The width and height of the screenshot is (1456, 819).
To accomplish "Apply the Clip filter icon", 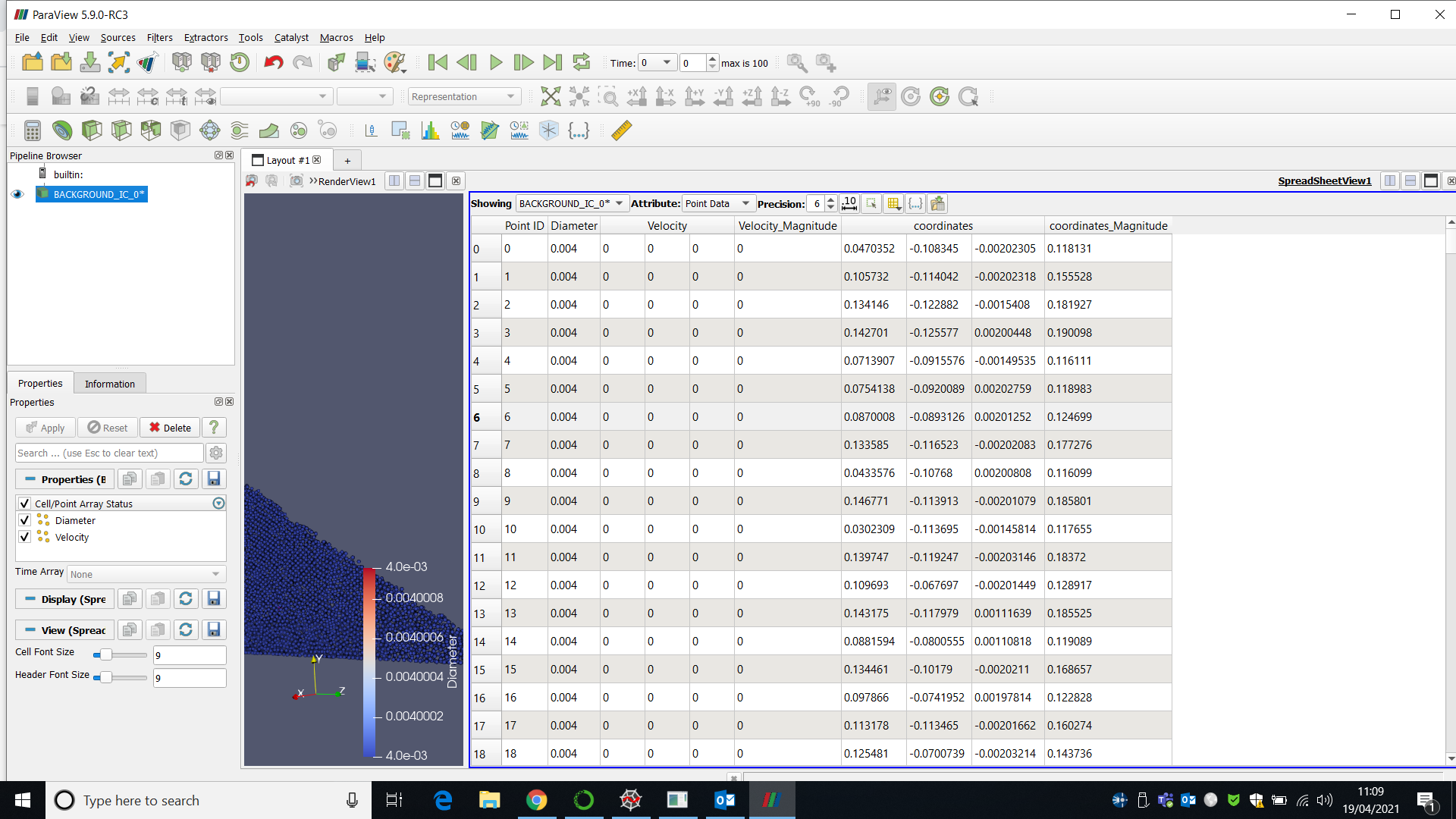I will pos(92,130).
